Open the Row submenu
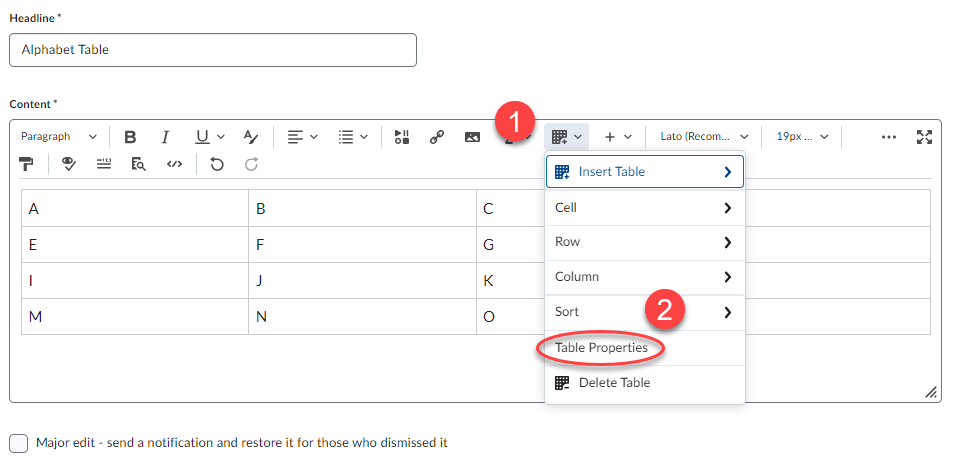 tap(645, 242)
